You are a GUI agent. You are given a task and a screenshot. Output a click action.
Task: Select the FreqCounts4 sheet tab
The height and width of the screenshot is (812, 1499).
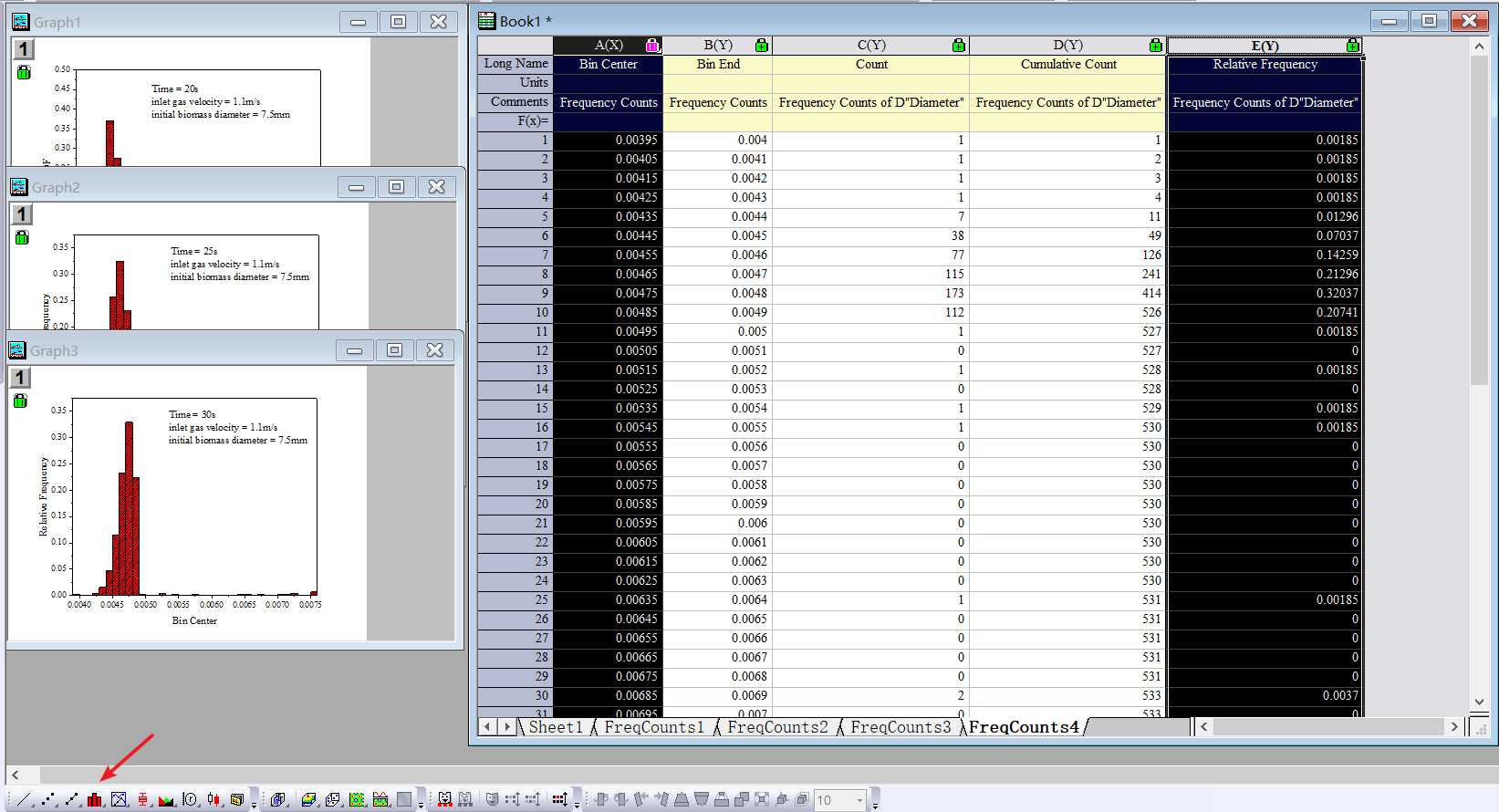(x=1024, y=727)
